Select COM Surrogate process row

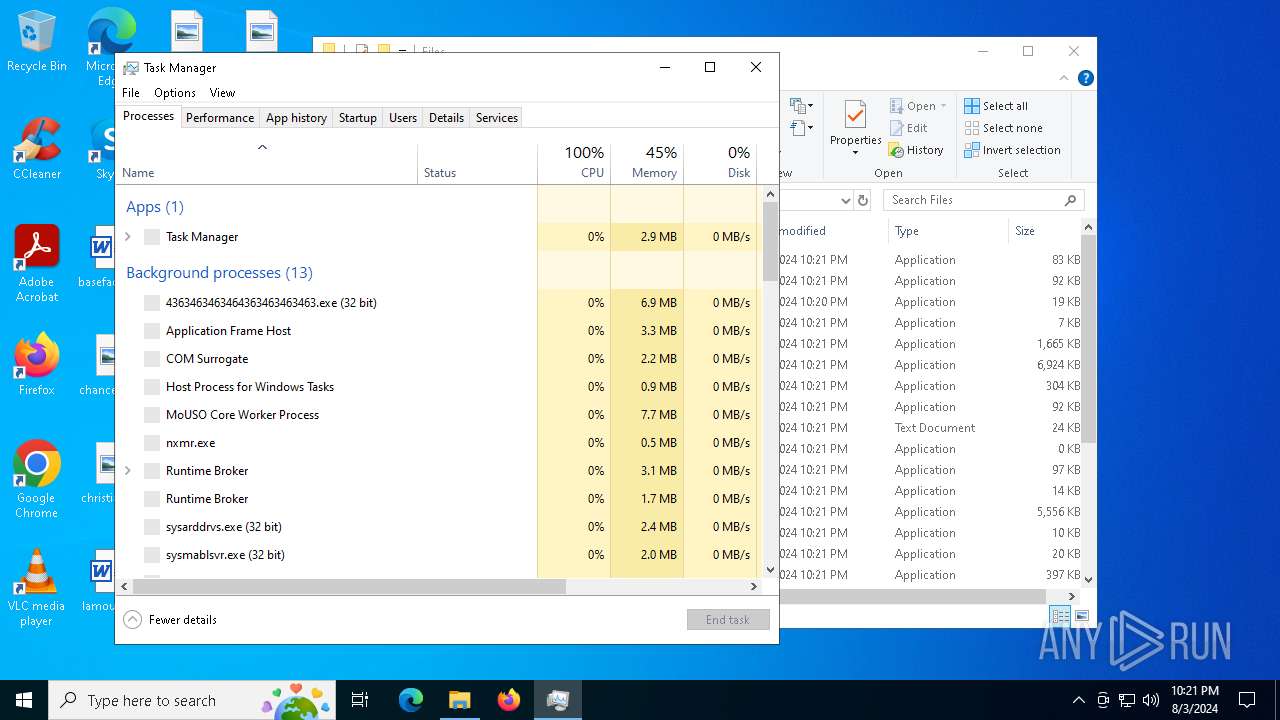pyautogui.click(x=438, y=358)
